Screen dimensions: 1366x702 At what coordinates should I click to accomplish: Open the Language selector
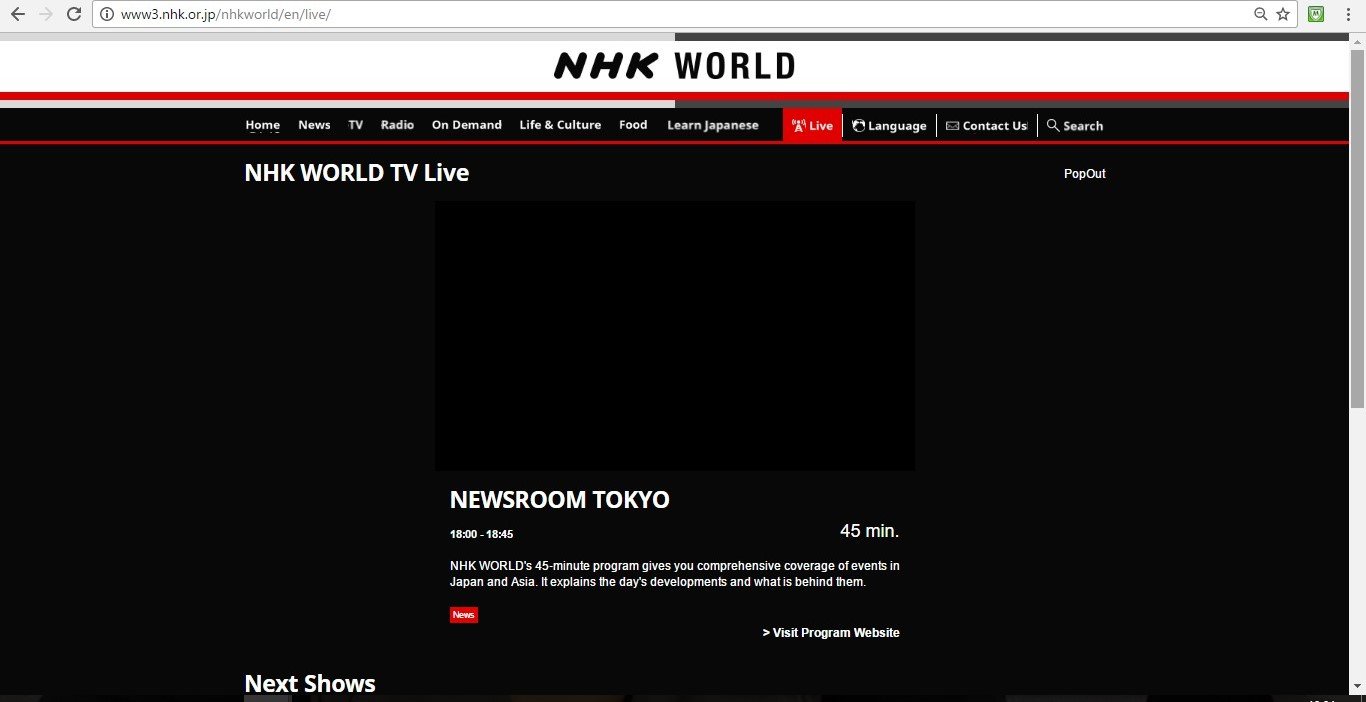click(x=889, y=126)
